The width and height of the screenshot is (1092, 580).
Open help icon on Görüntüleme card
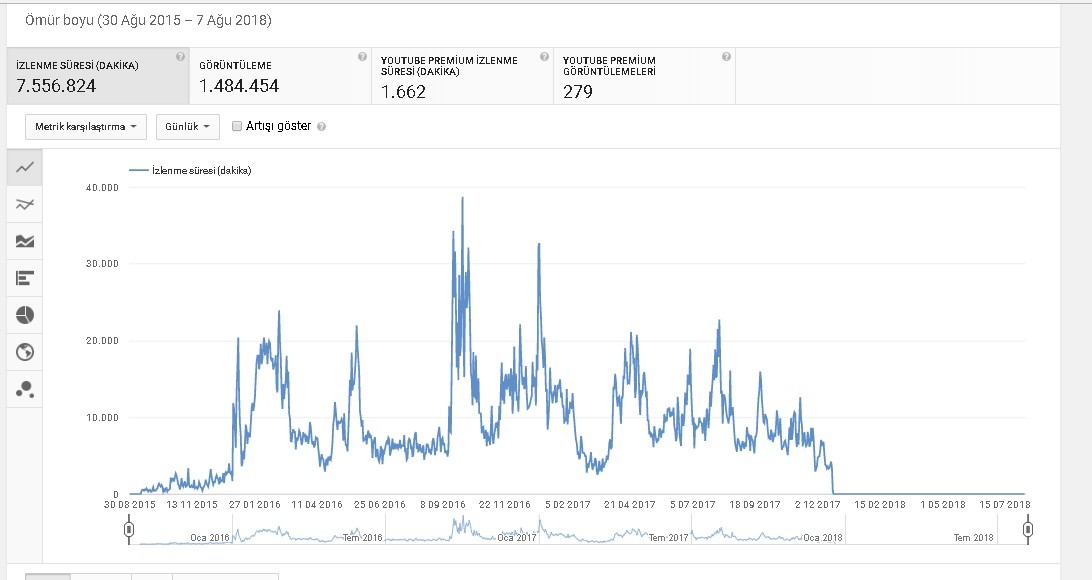[x=362, y=56]
